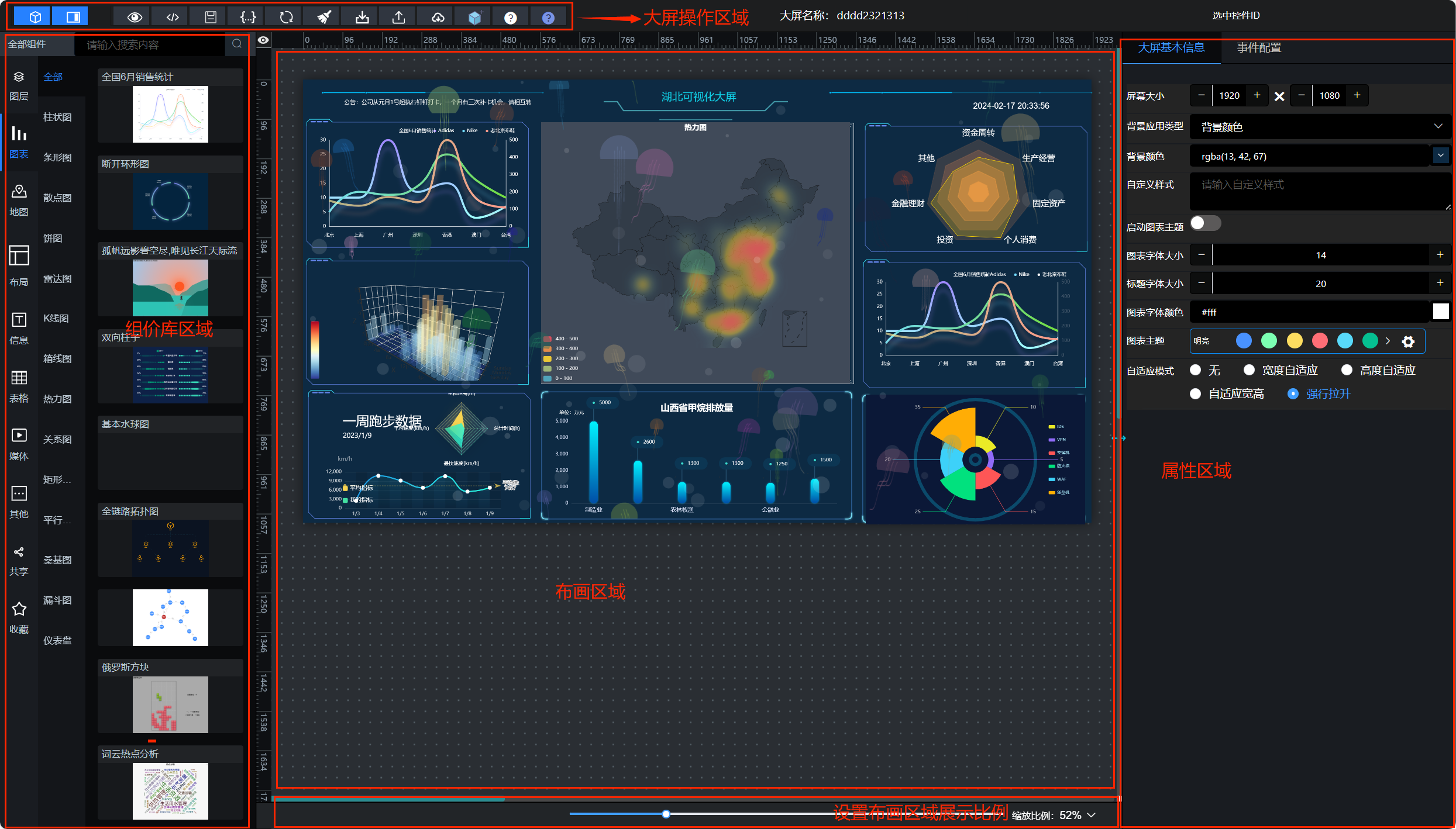1456x829 pixels.
Task: Open the 媒体 media sidebar section
Action: pos(19,444)
